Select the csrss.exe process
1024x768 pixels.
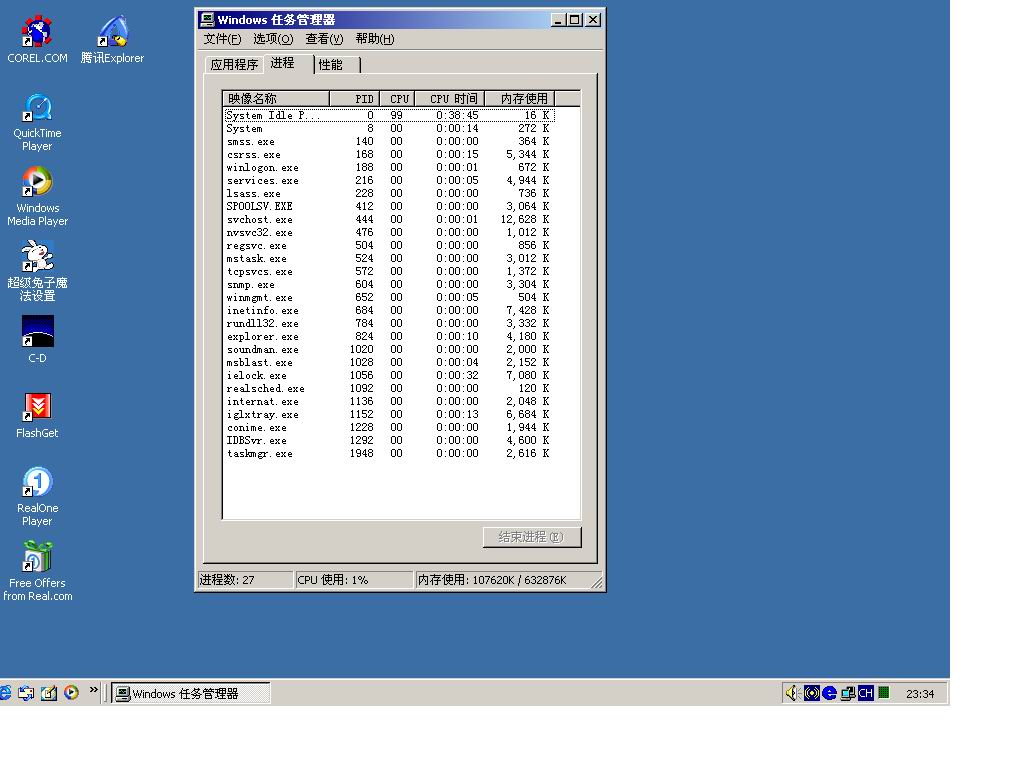tap(389, 155)
